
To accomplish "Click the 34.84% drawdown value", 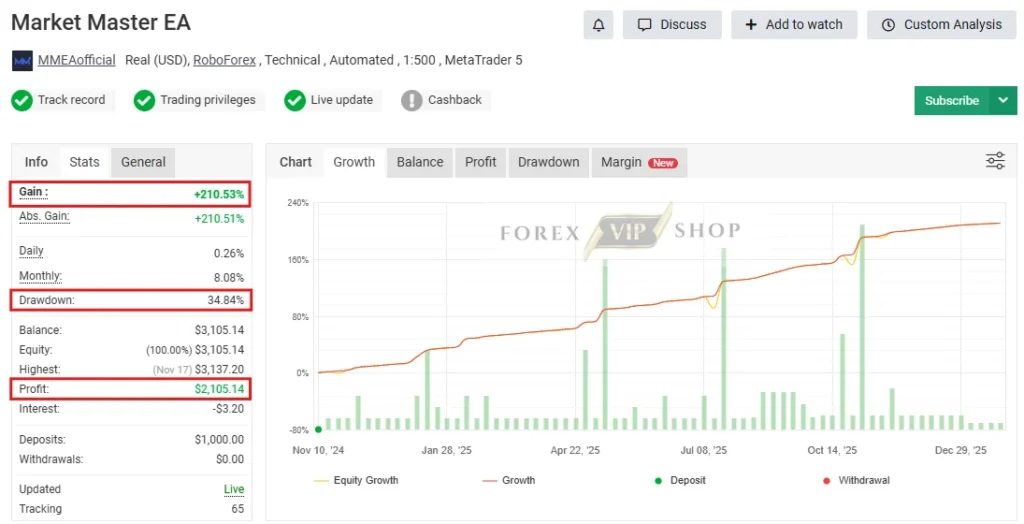I will [226, 301].
